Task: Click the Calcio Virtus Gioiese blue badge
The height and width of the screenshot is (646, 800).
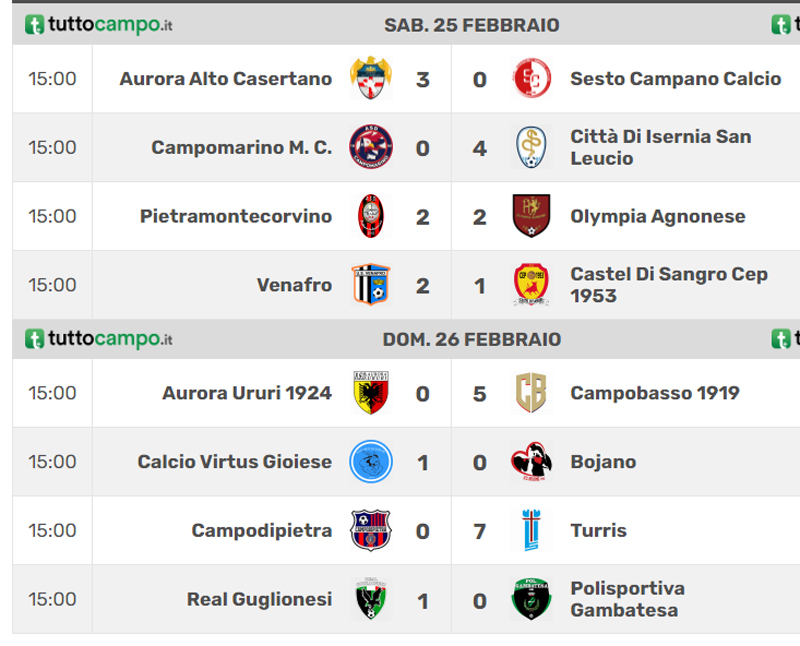Action: 371,461
